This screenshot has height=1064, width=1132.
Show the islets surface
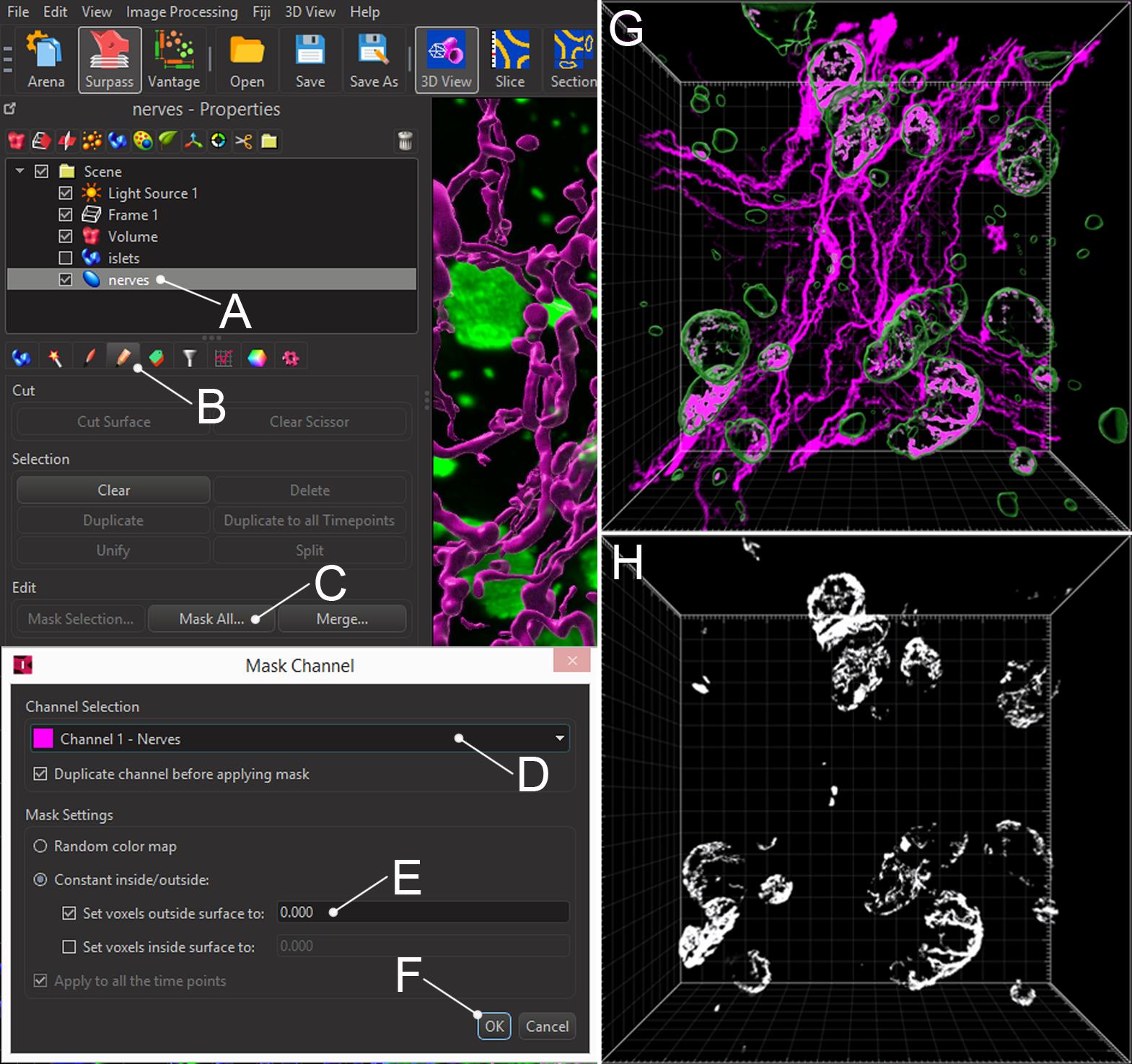click(x=66, y=258)
